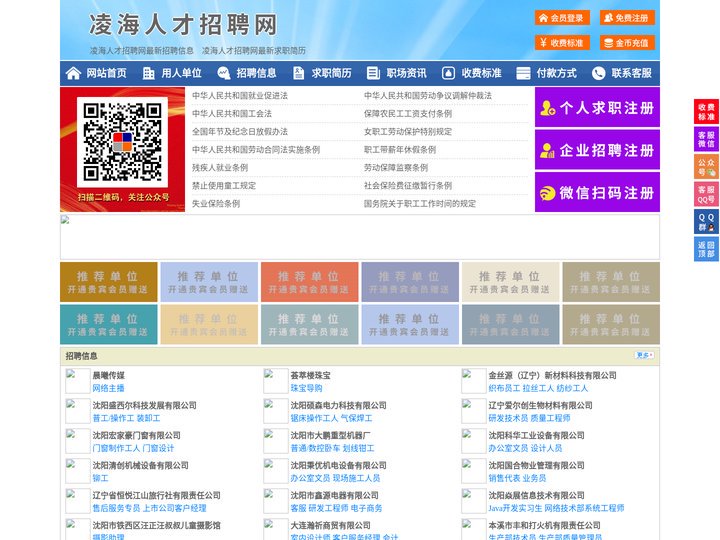The width and height of the screenshot is (720, 540).
Task: Open company 辽宁爱尔创生物材料有限公司
Action: (540, 405)
